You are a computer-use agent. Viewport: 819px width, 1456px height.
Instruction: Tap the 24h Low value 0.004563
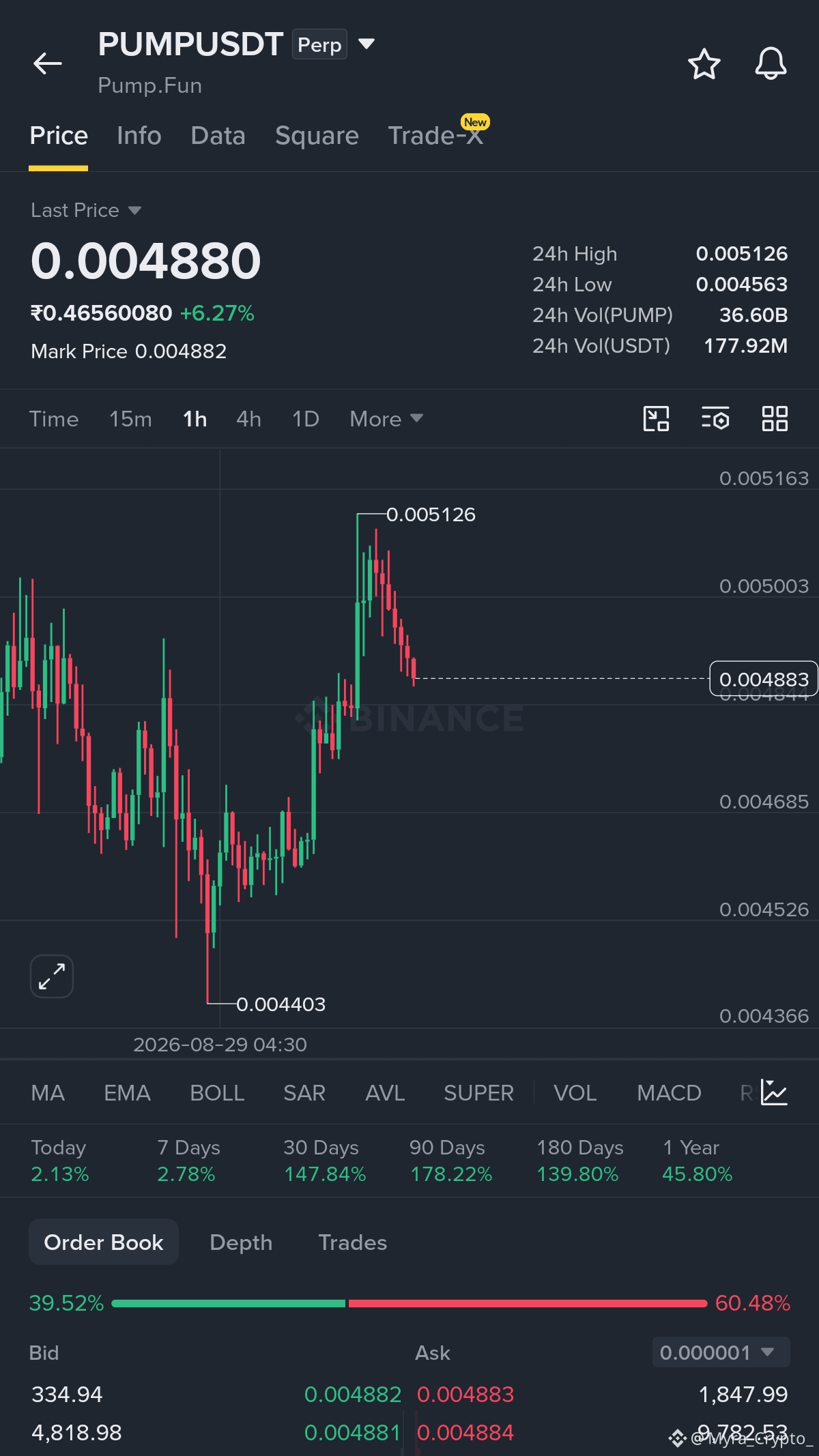coord(742,285)
